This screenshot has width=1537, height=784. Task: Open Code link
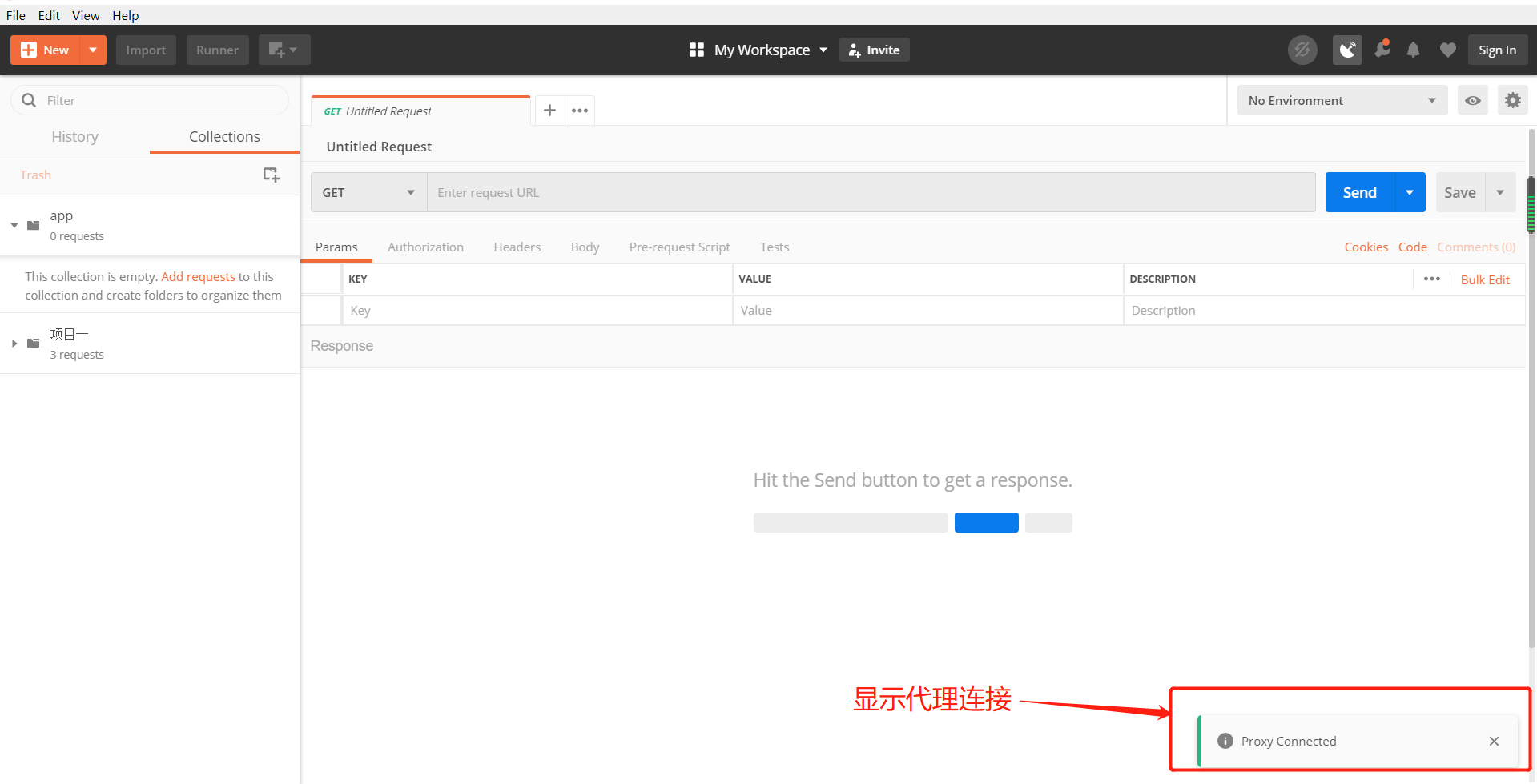pos(1412,247)
